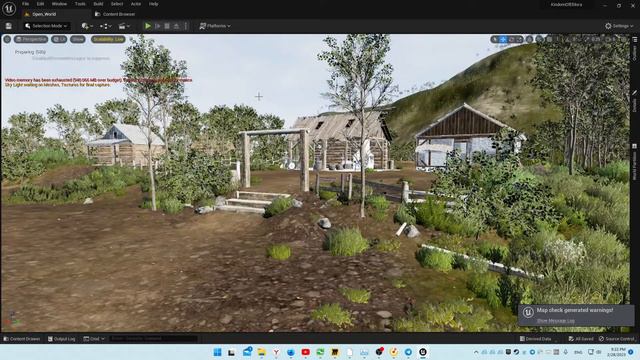Viewport: 640px width, 360px height.
Task: Show hidden system tray icons chevron
Action: (x=476, y=352)
